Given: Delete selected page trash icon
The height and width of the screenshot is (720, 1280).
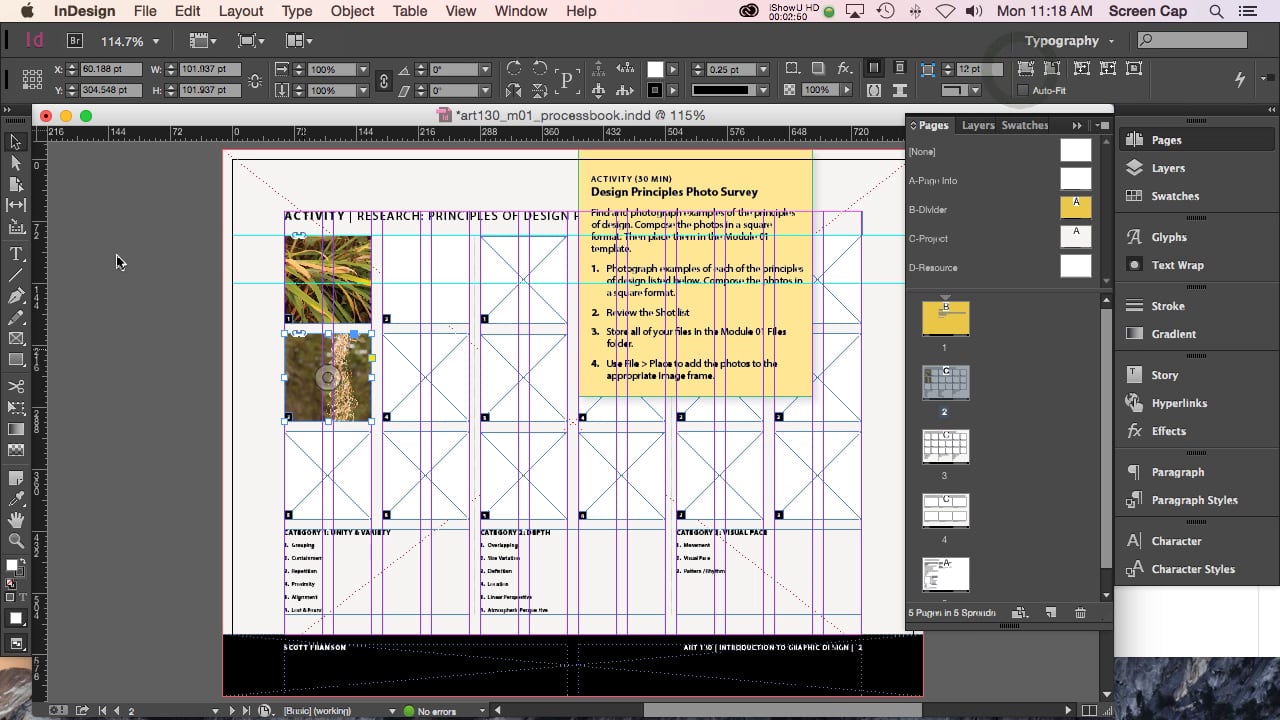Looking at the screenshot, I should tap(1080, 612).
